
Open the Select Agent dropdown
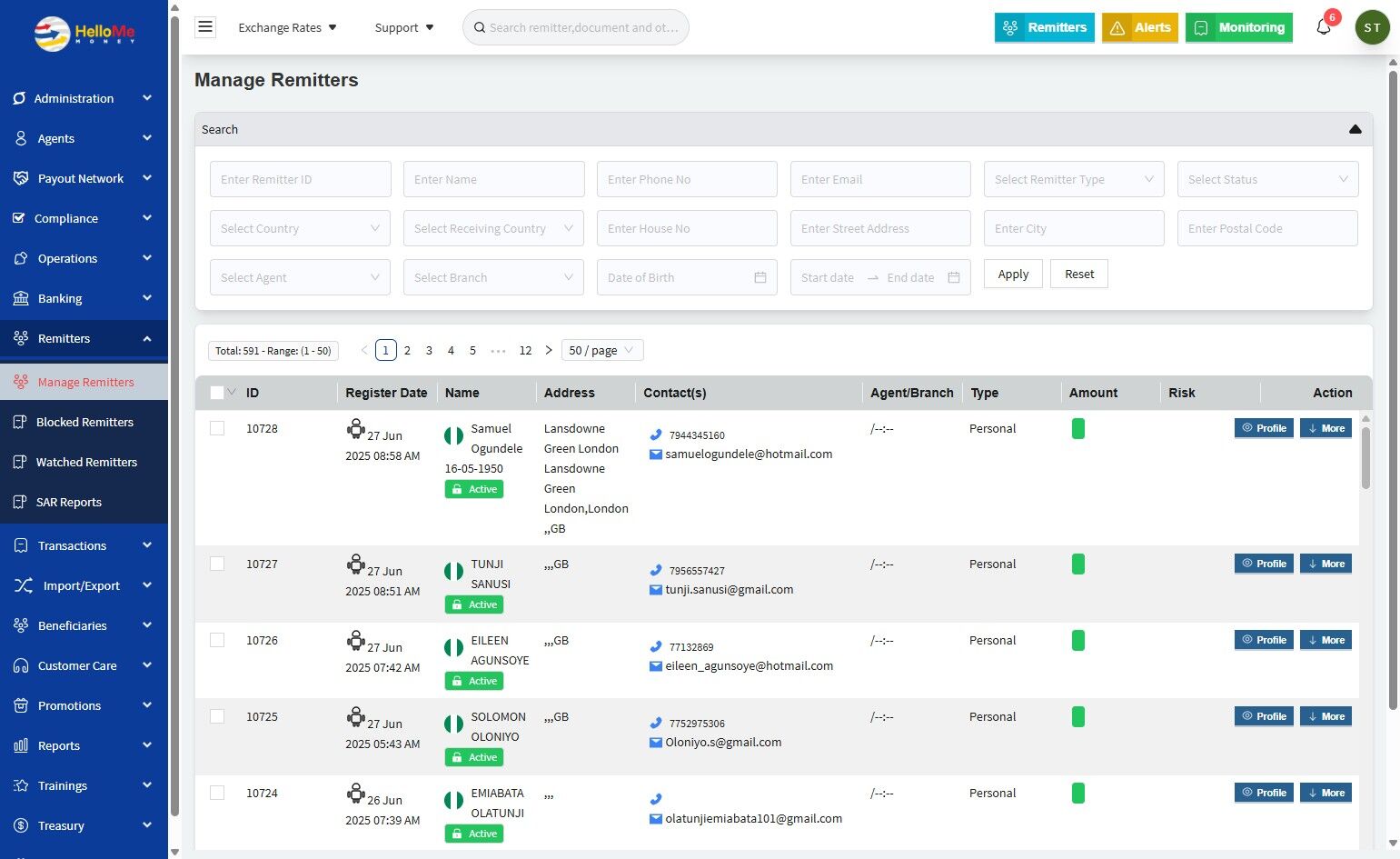pos(300,277)
